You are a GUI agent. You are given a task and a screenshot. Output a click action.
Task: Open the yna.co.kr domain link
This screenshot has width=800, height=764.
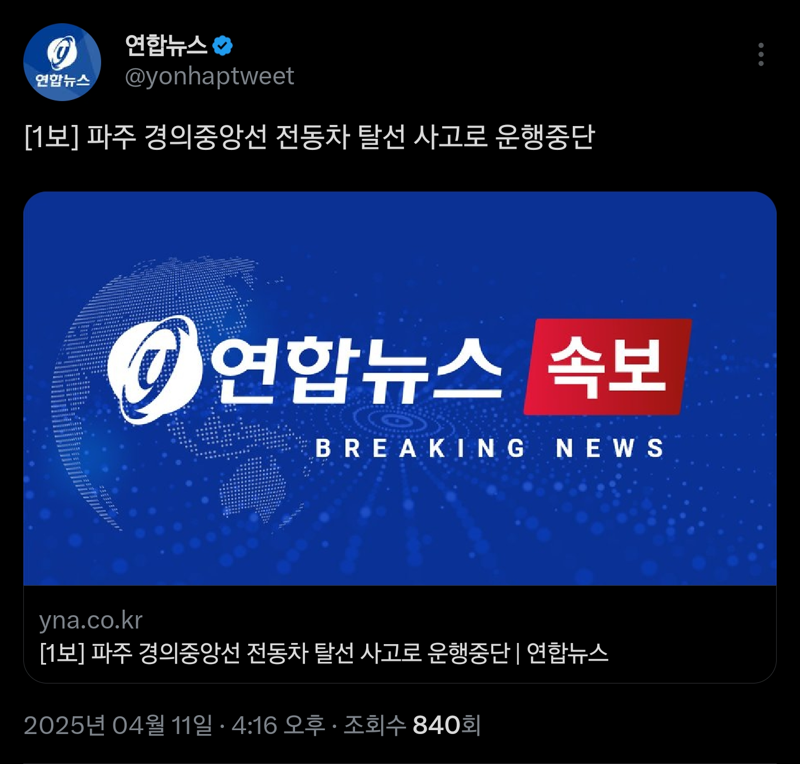point(91,621)
